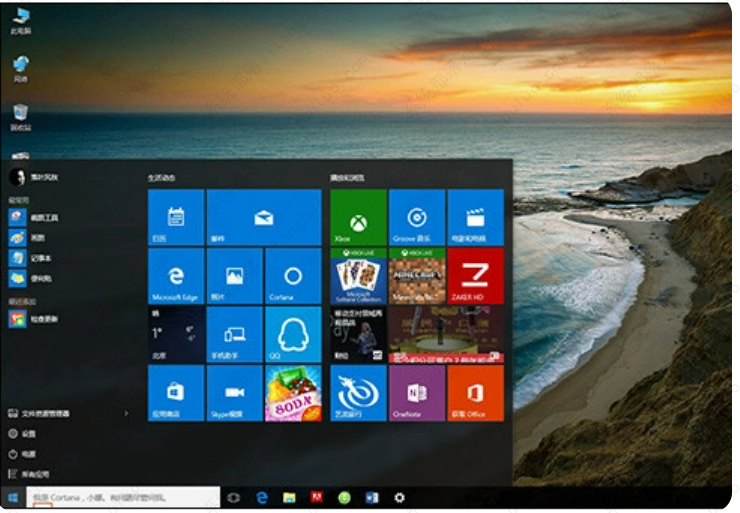Image resolution: width=740 pixels, height=513 pixels.
Task: Launch the QQ penguin tile
Action: click(293, 334)
